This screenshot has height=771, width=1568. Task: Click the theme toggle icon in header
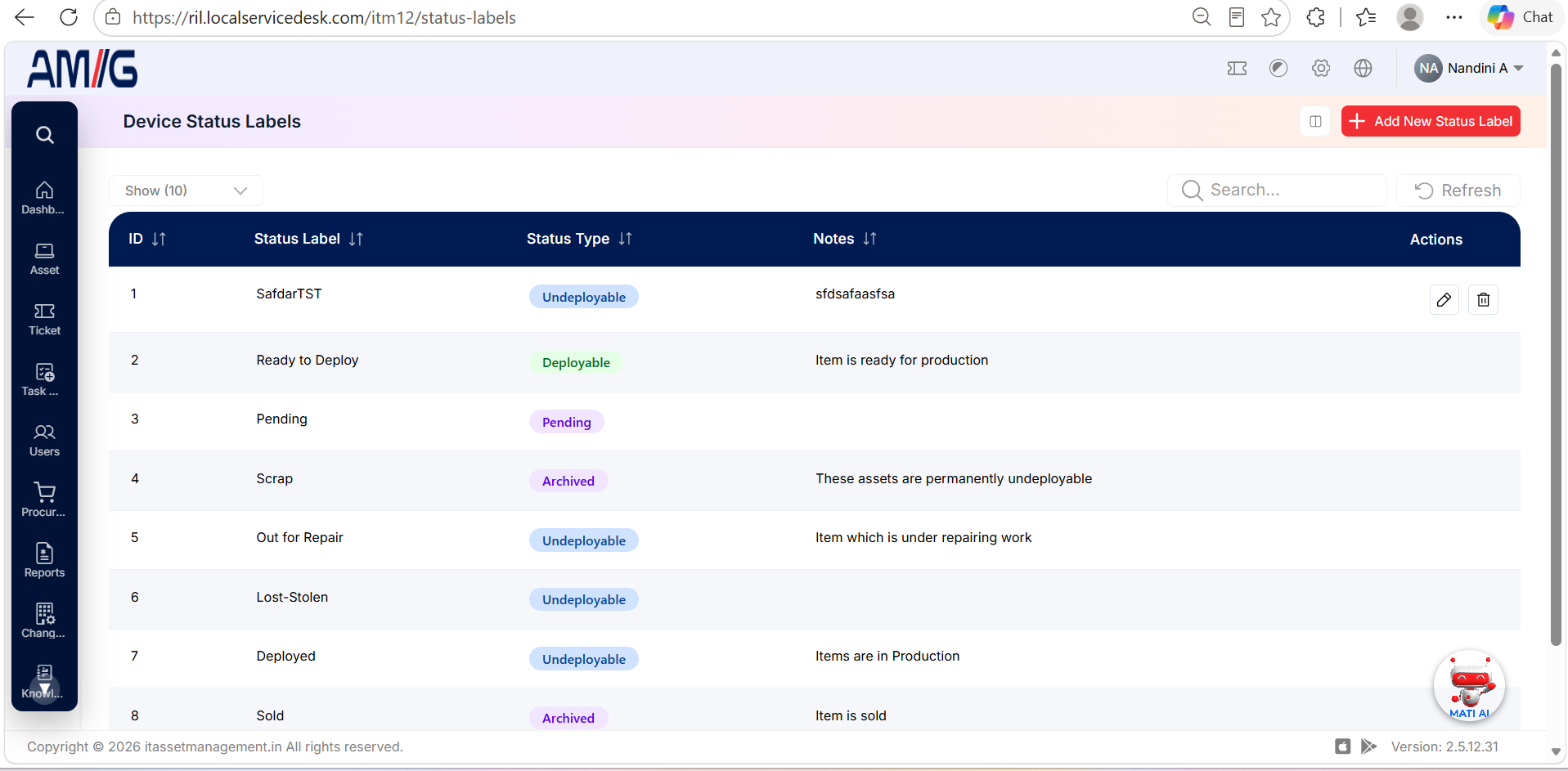point(1278,69)
